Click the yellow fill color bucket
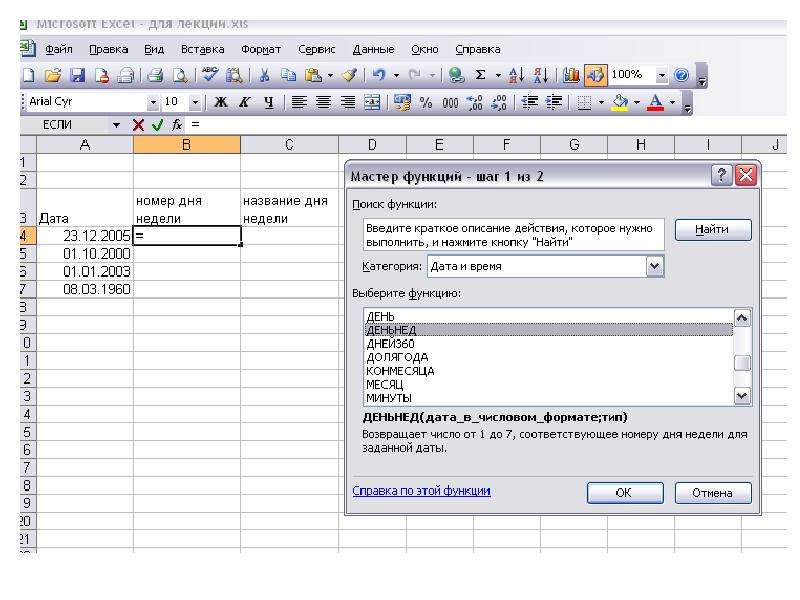Screen dimensions: 800x600 [620, 102]
